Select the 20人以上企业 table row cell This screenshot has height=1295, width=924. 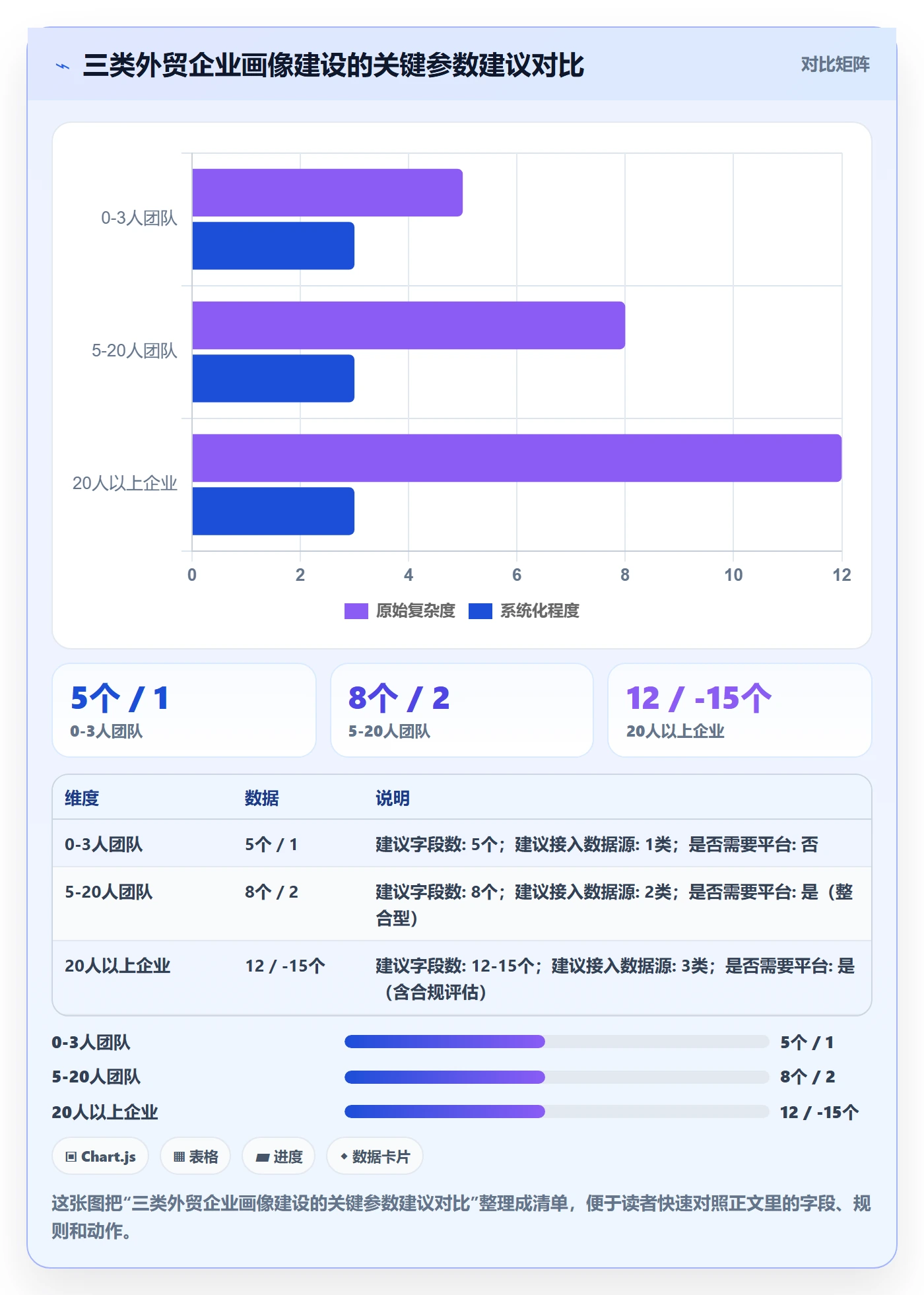click(x=117, y=966)
